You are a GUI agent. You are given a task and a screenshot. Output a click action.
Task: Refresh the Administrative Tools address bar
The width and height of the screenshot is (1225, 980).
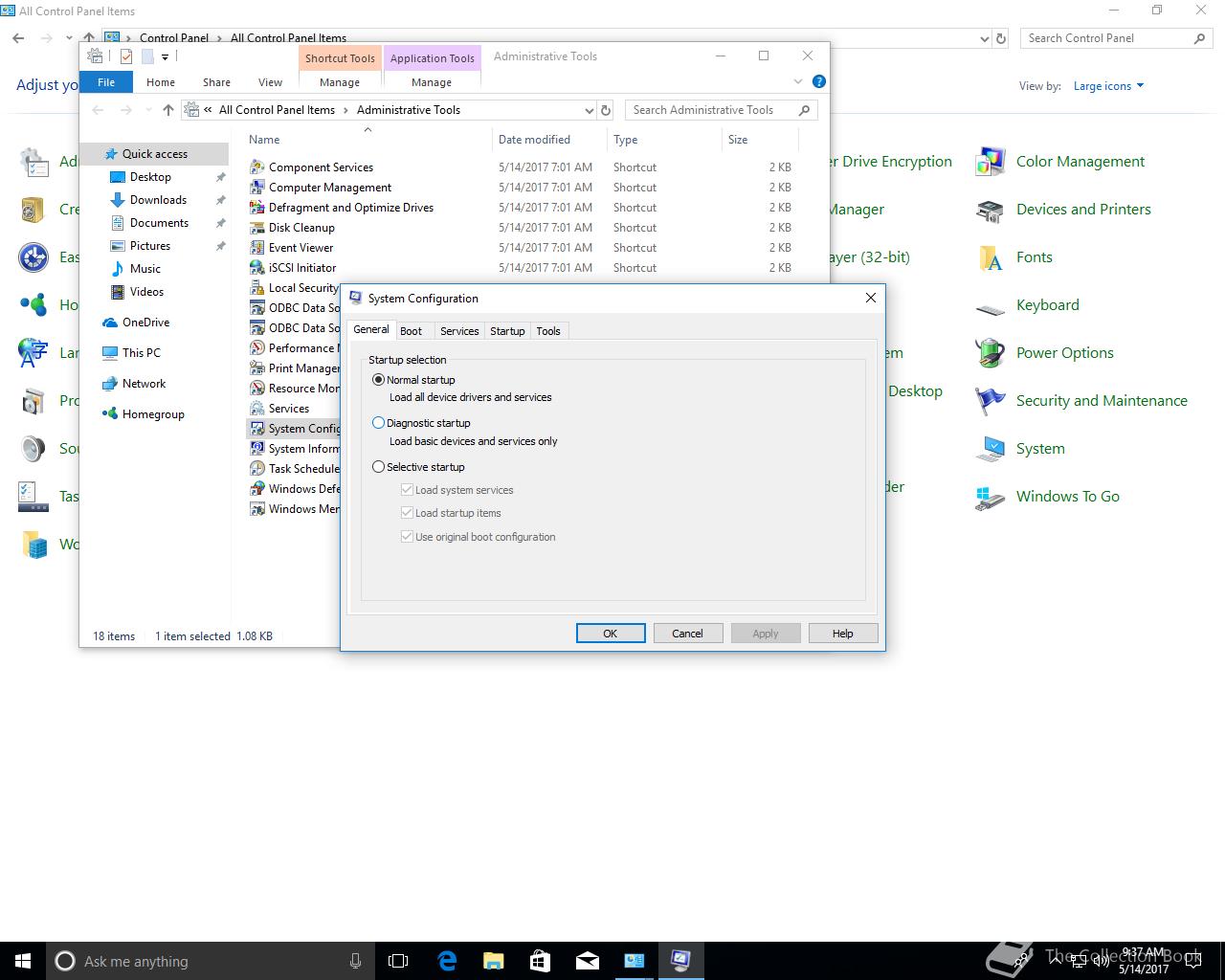(605, 110)
